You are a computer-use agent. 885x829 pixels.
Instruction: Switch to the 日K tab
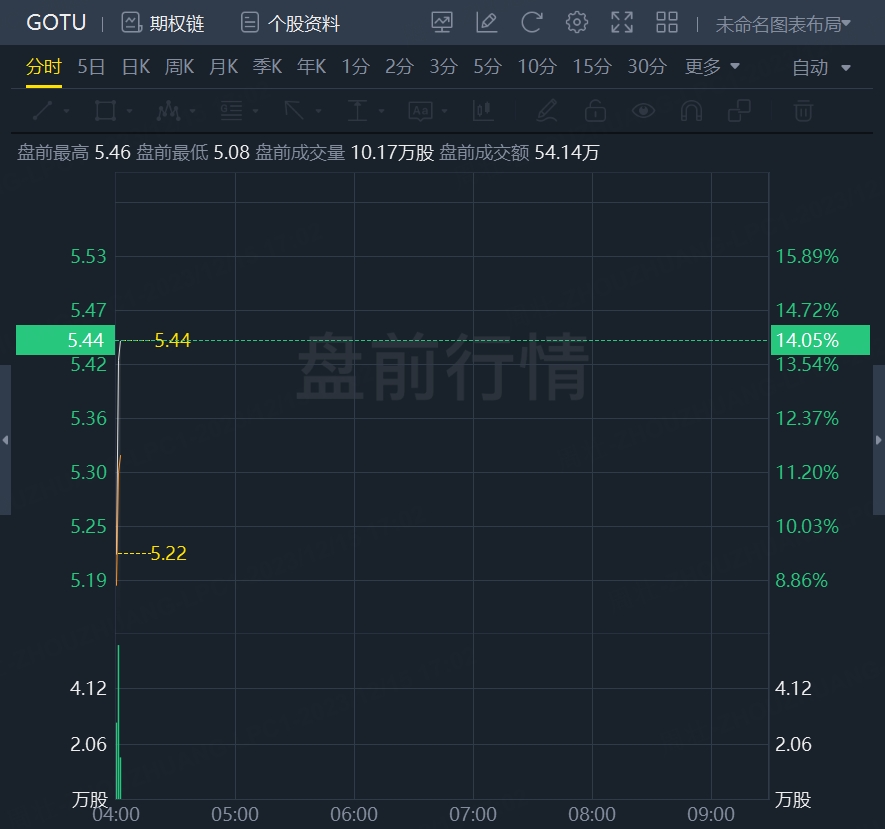pos(136,67)
